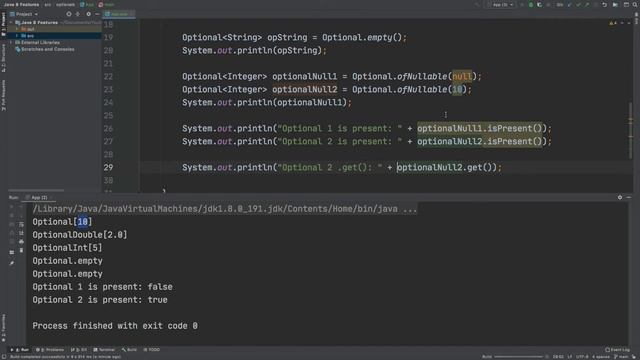Toggle the Structure side tool window stripe
This screenshot has height=360, width=640.
pos(3,58)
